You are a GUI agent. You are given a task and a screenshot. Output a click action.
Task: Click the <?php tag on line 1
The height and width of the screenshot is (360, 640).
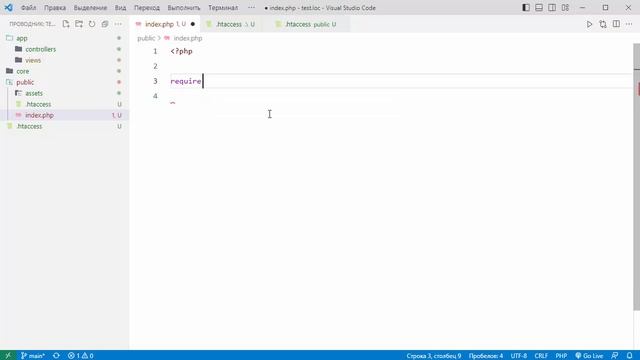pos(181,51)
